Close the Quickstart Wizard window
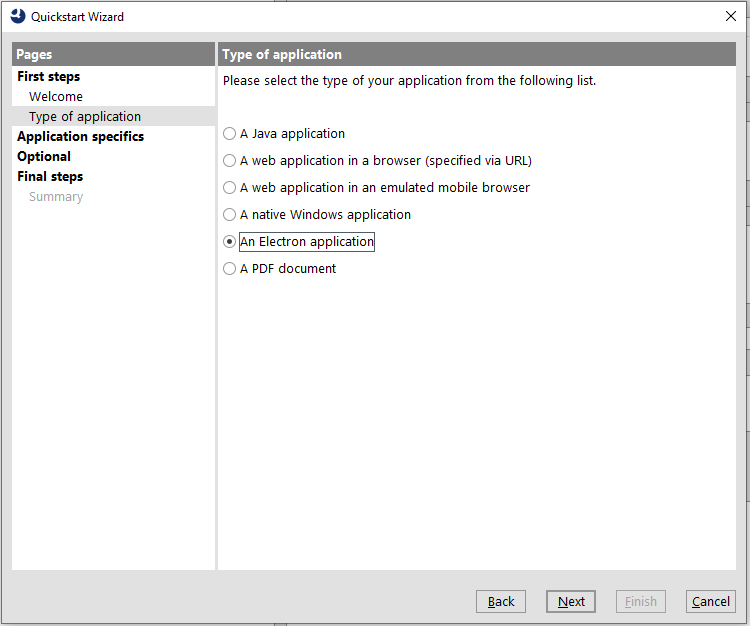This screenshot has width=750, height=626. pyautogui.click(x=730, y=16)
